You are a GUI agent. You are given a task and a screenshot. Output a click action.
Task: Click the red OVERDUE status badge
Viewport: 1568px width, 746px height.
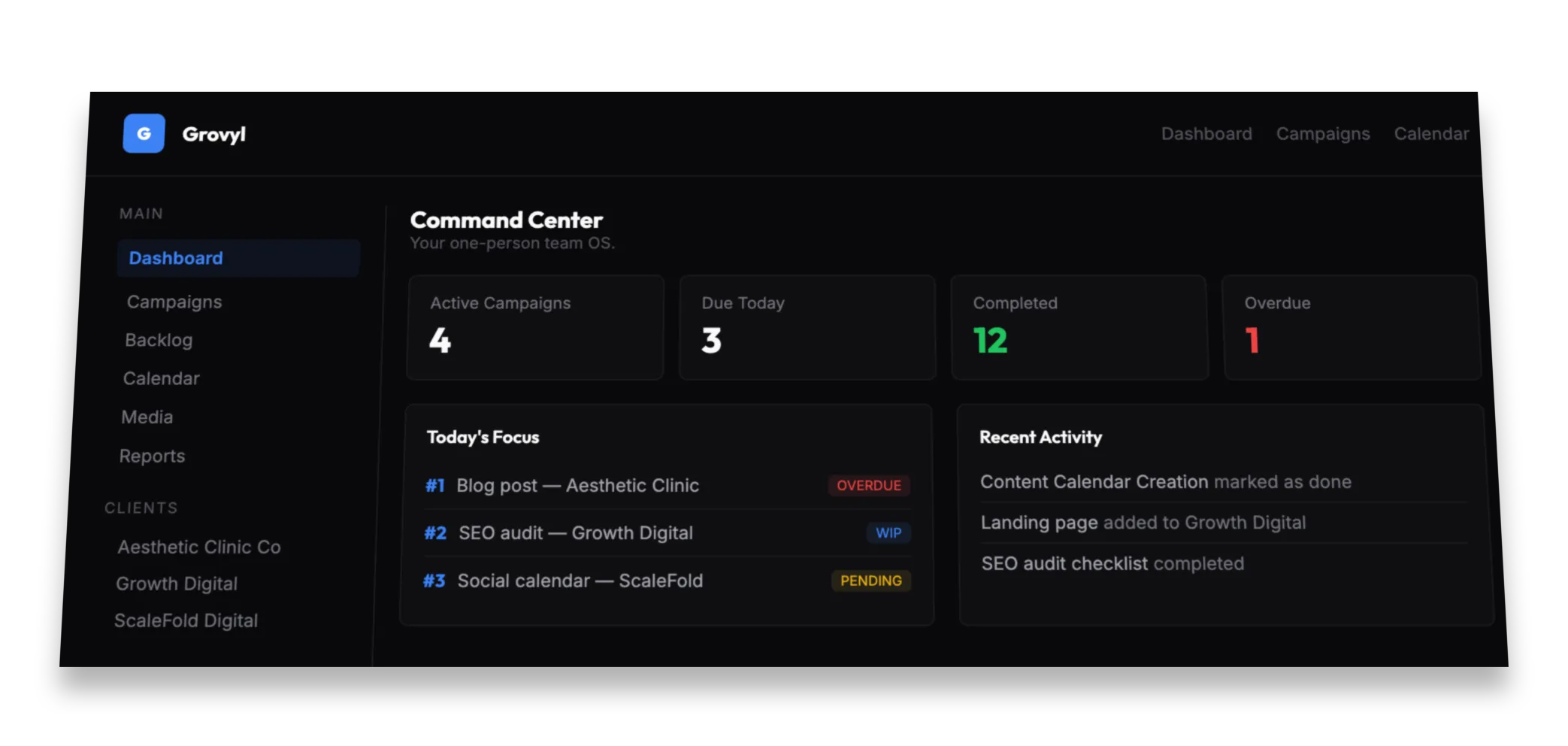(x=869, y=486)
